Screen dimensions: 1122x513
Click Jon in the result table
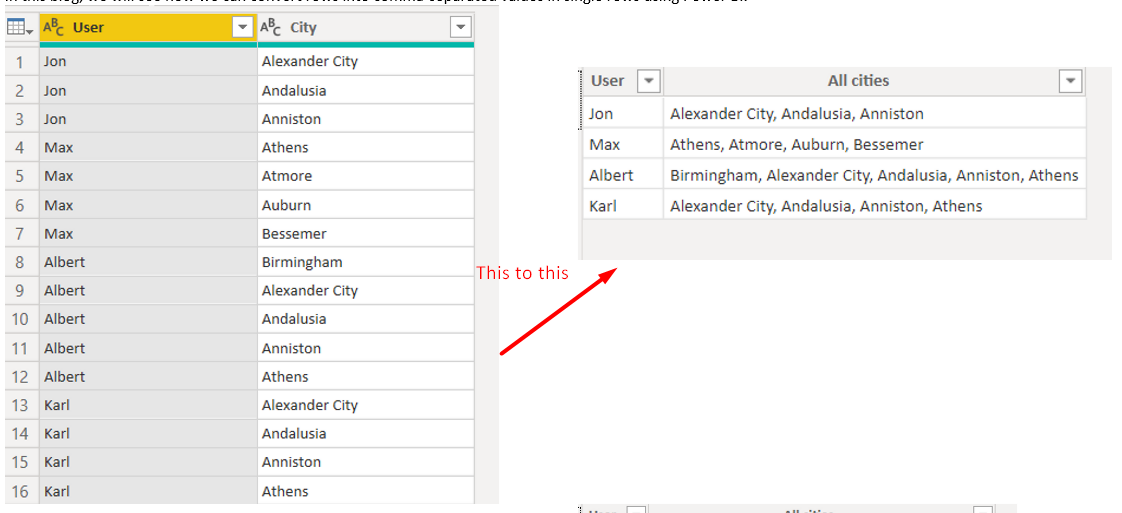pyautogui.click(x=623, y=113)
